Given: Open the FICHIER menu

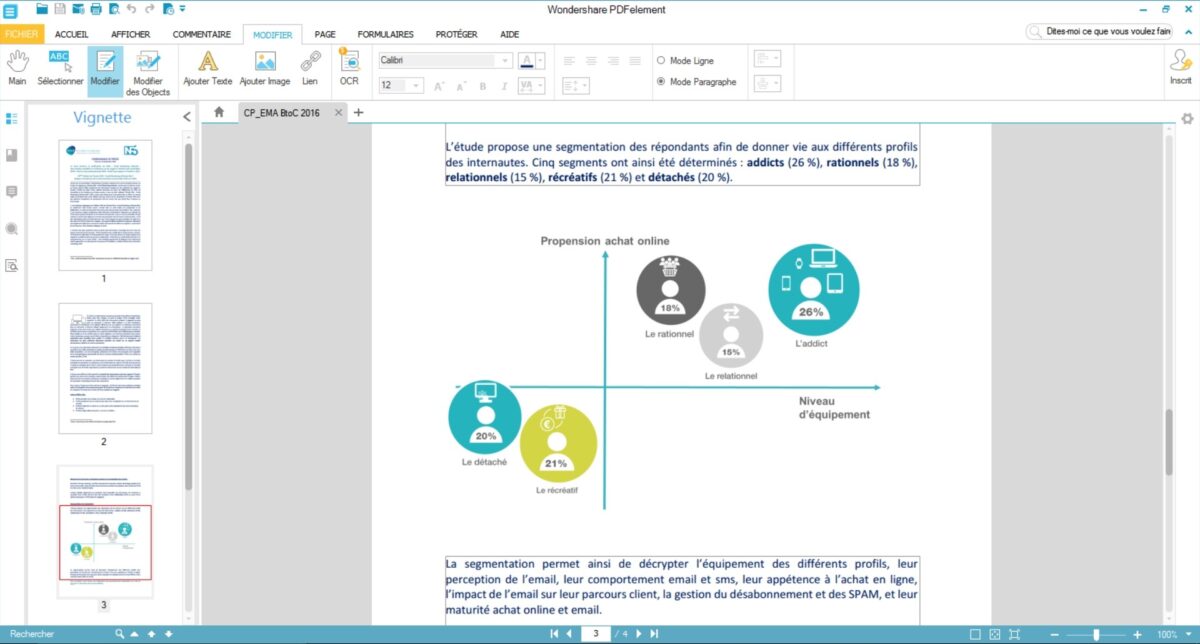Looking at the screenshot, I should (21, 34).
